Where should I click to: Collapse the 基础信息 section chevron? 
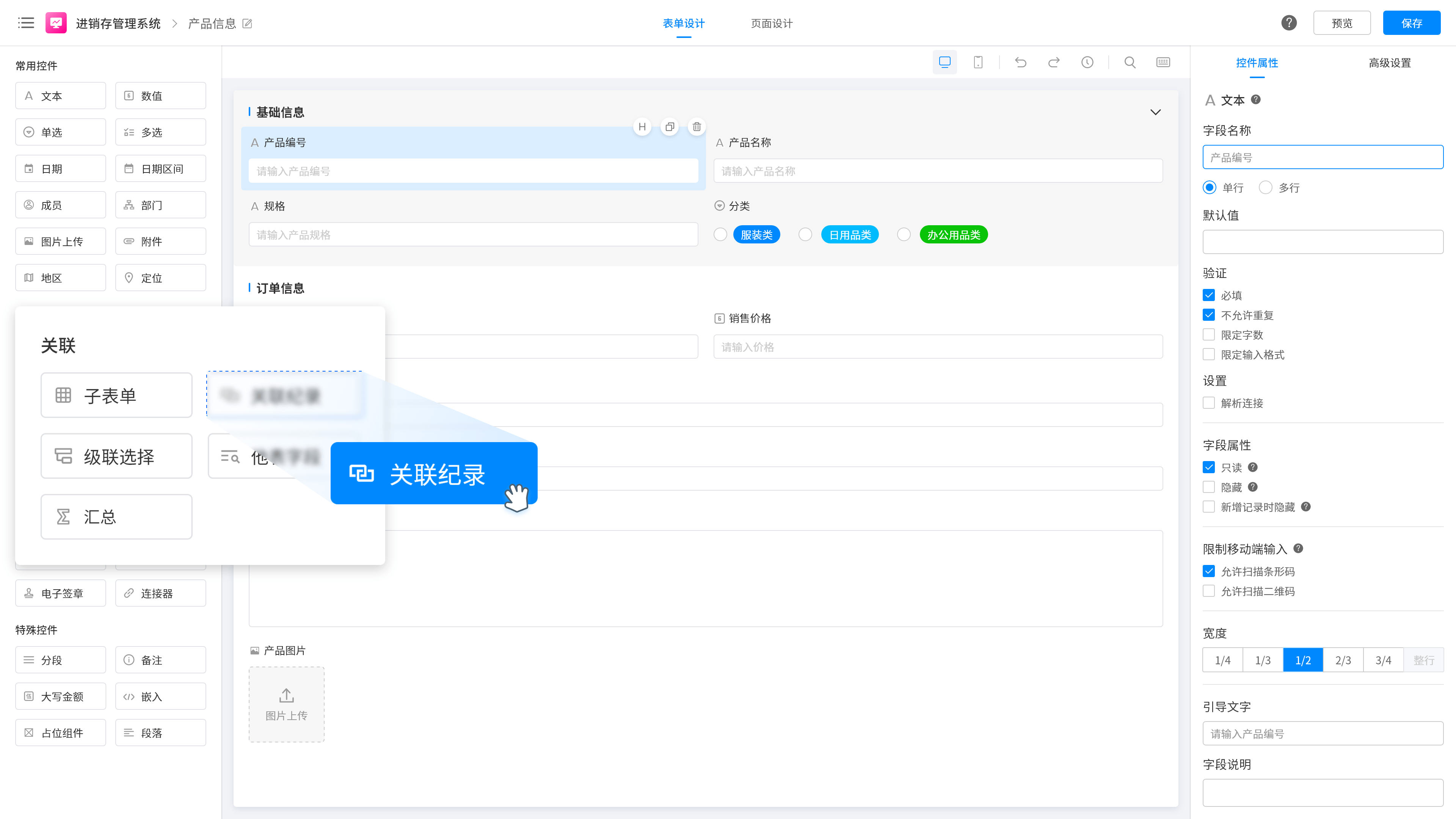(x=1155, y=112)
